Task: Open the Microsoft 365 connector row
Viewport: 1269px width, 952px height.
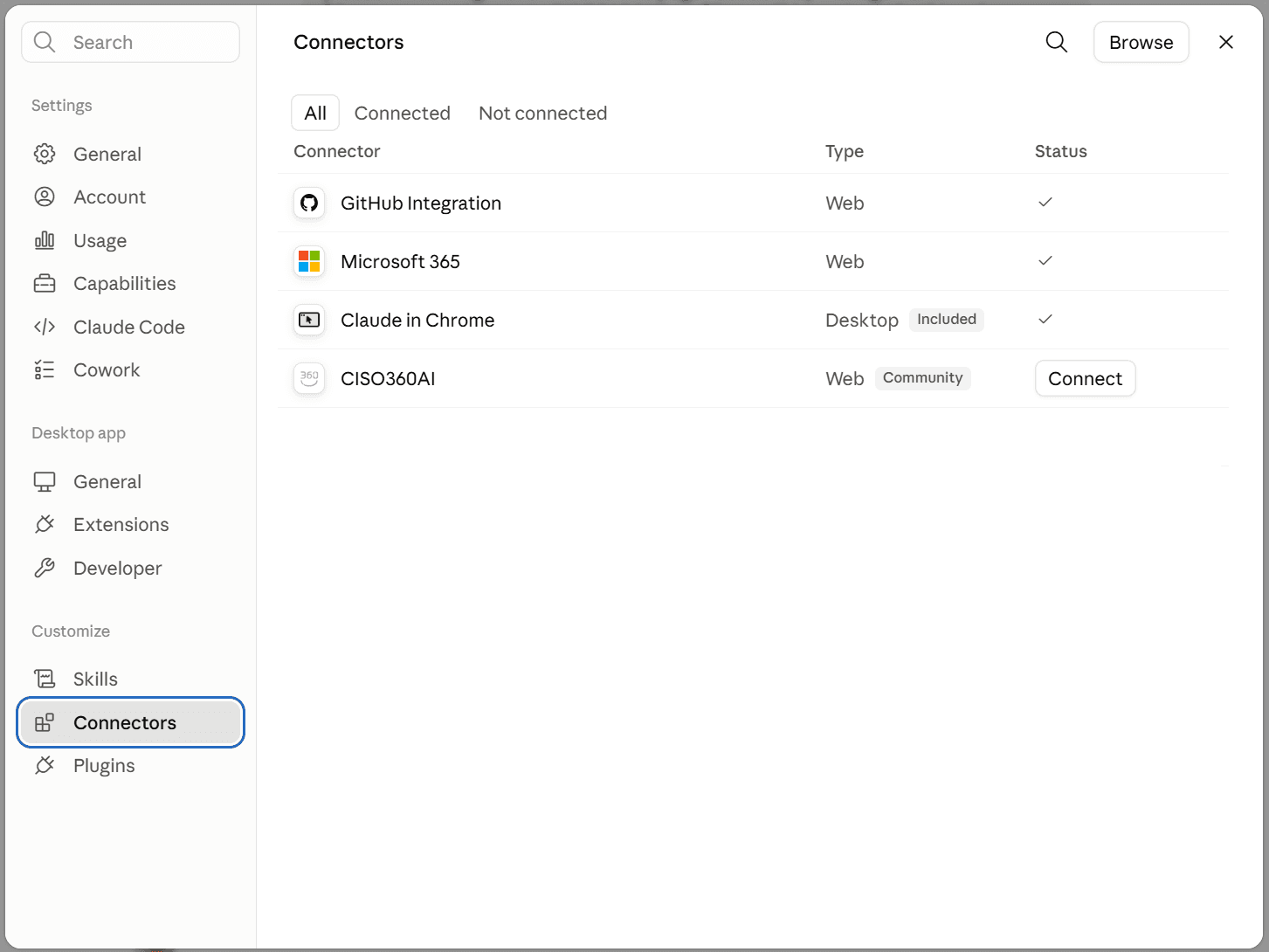Action: (754, 261)
